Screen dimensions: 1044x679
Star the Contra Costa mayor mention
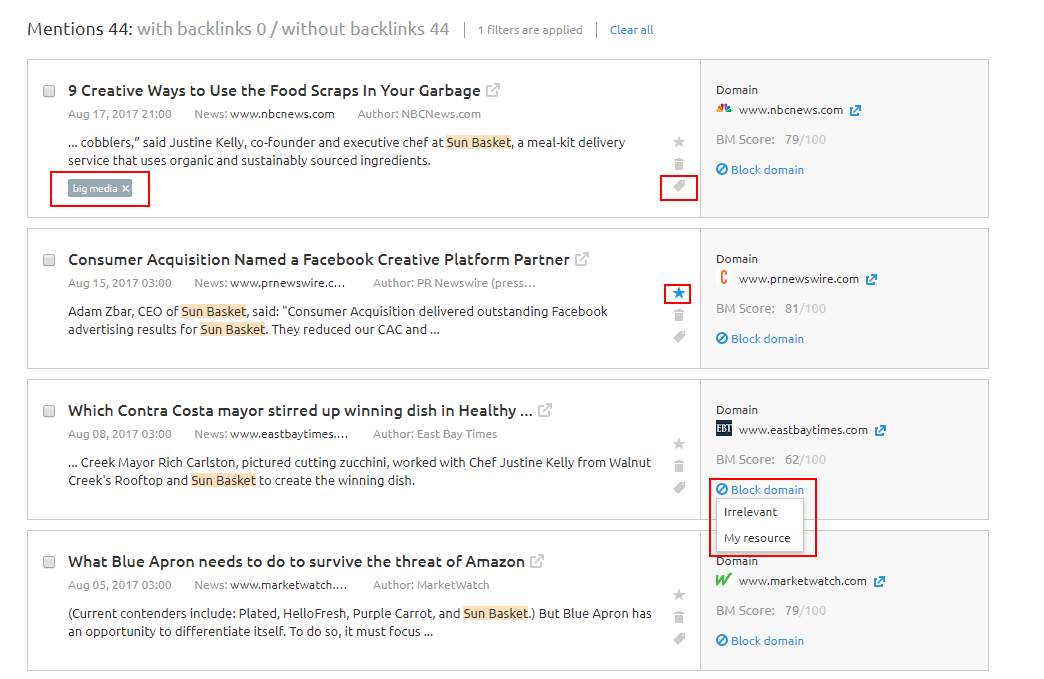click(678, 444)
